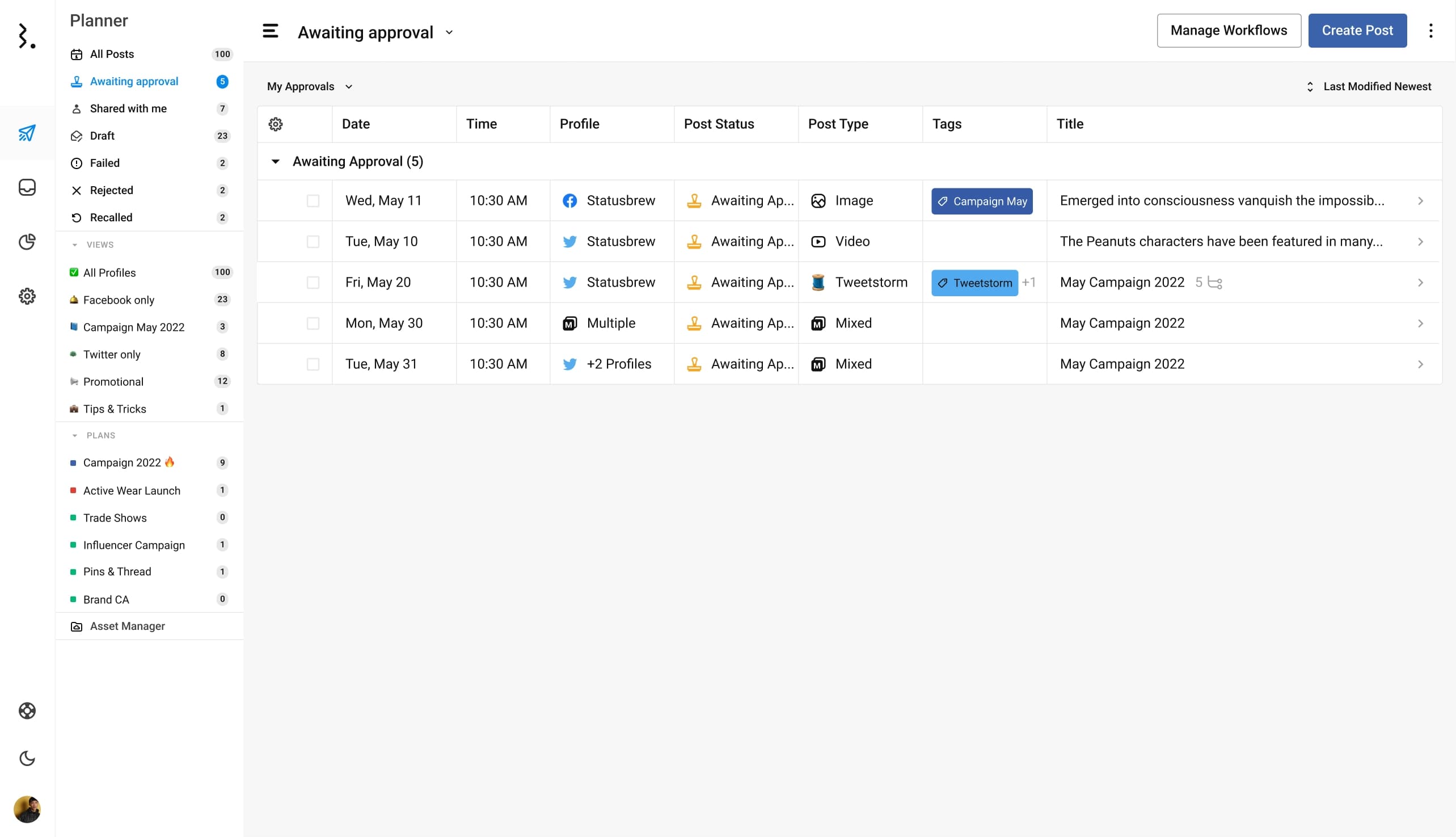Open the table column settings gear
Image resolution: width=1456 pixels, height=837 pixels.
tap(276, 124)
